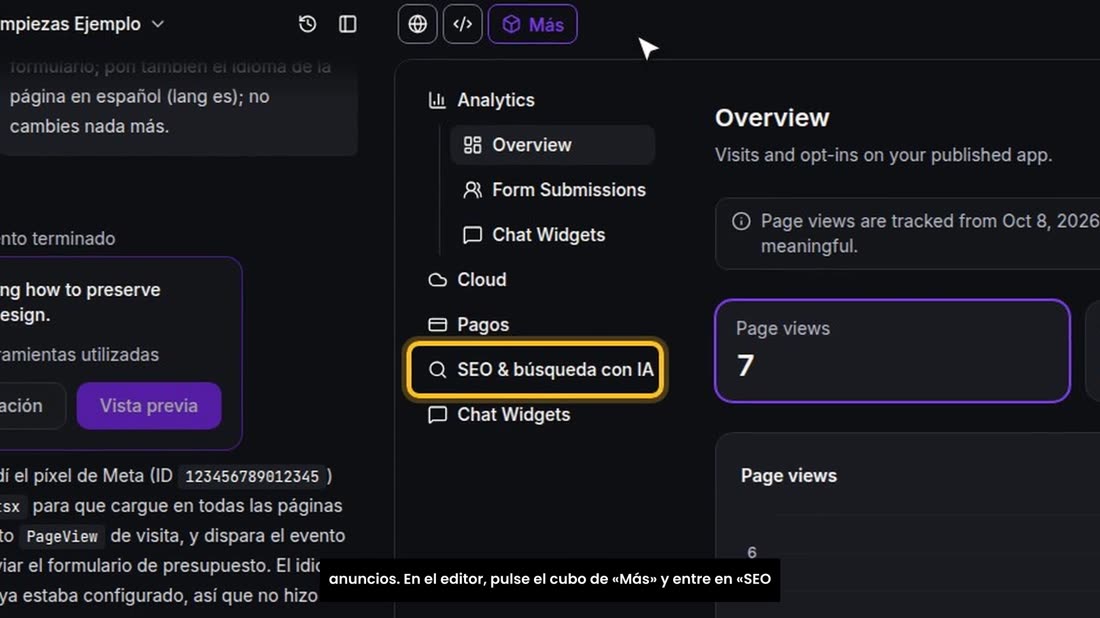This screenshot has width=1100, height=618.
Task: Open the Overview analytics page
Action: [553, 145]
